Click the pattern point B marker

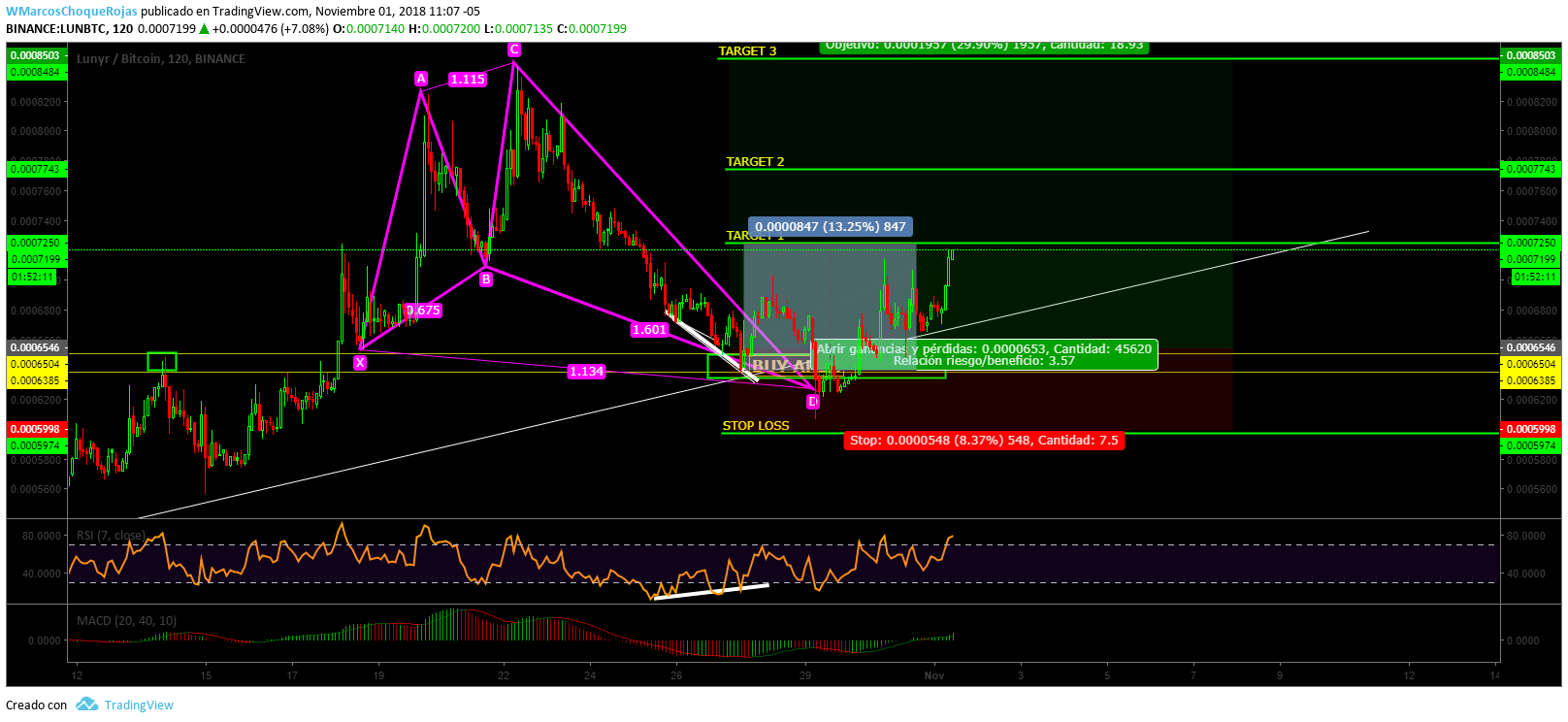[x=486, y=279]
